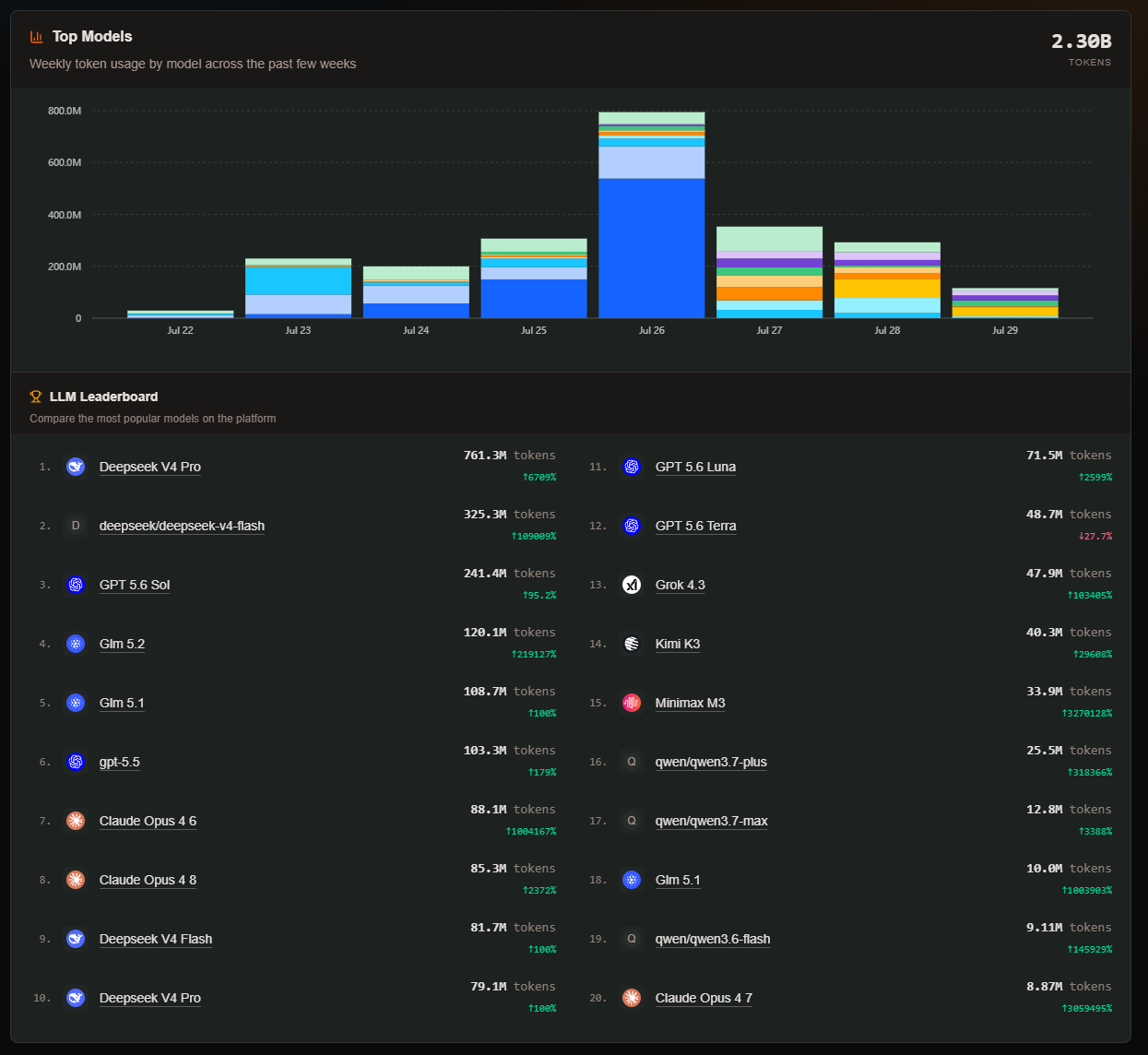
Task: Open the rank 10 Deepseek V4 Pro link
Action: (150, 998)
